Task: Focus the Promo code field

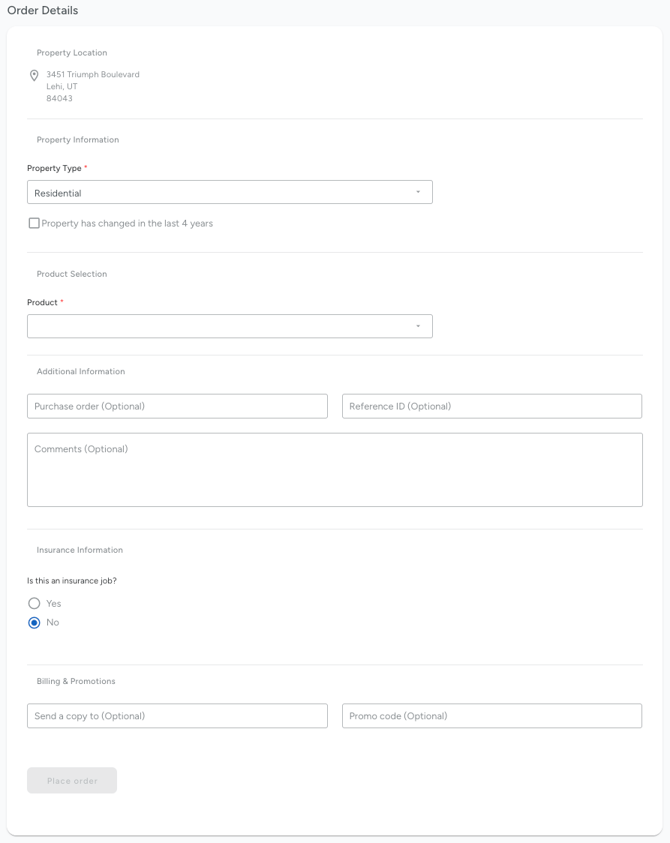Action: click(492, 716)
